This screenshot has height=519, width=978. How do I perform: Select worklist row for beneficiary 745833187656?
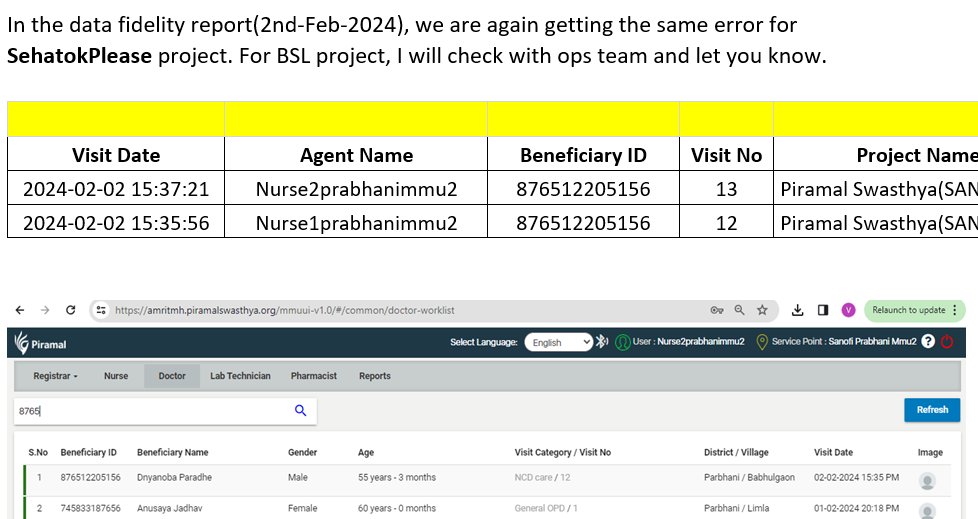click(x=487, y=508)
